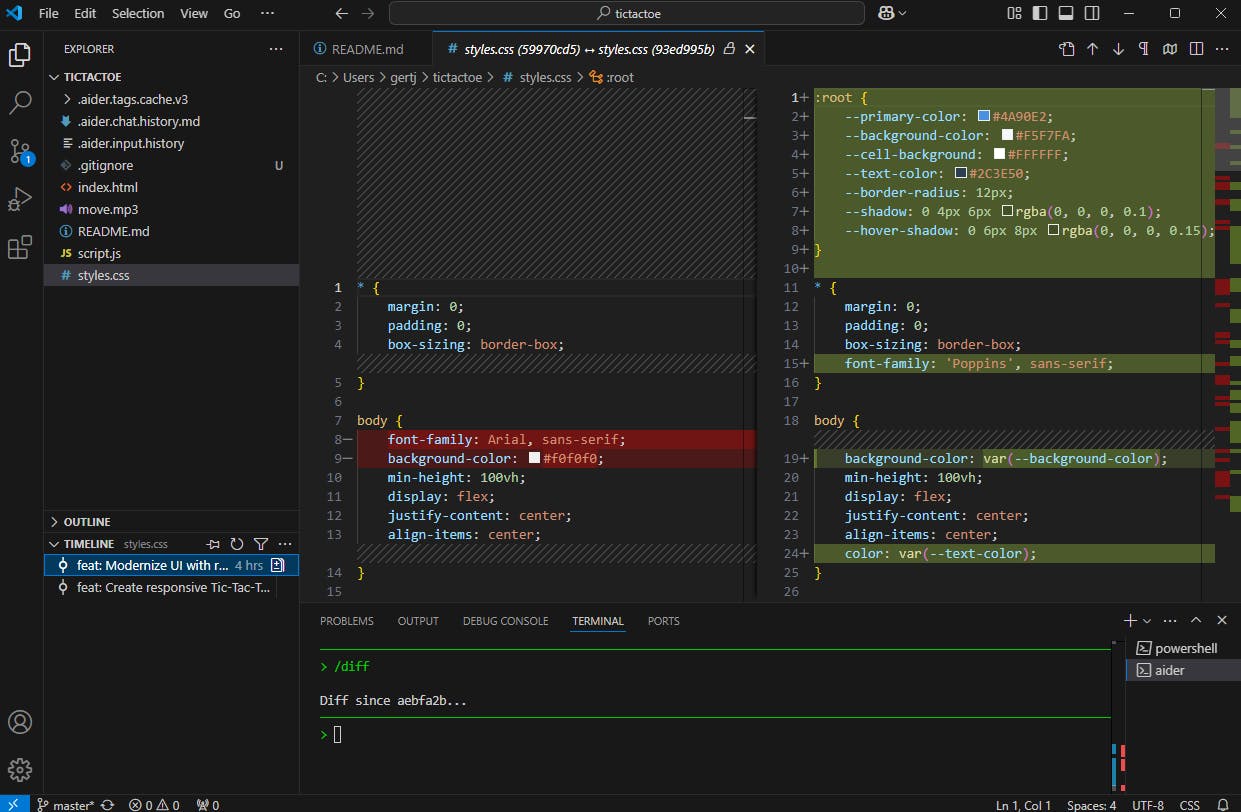This screenshot has height=812, width=1241.
Task: Go to next change arrow in diff toolbar
Action: coord(1118,49)
